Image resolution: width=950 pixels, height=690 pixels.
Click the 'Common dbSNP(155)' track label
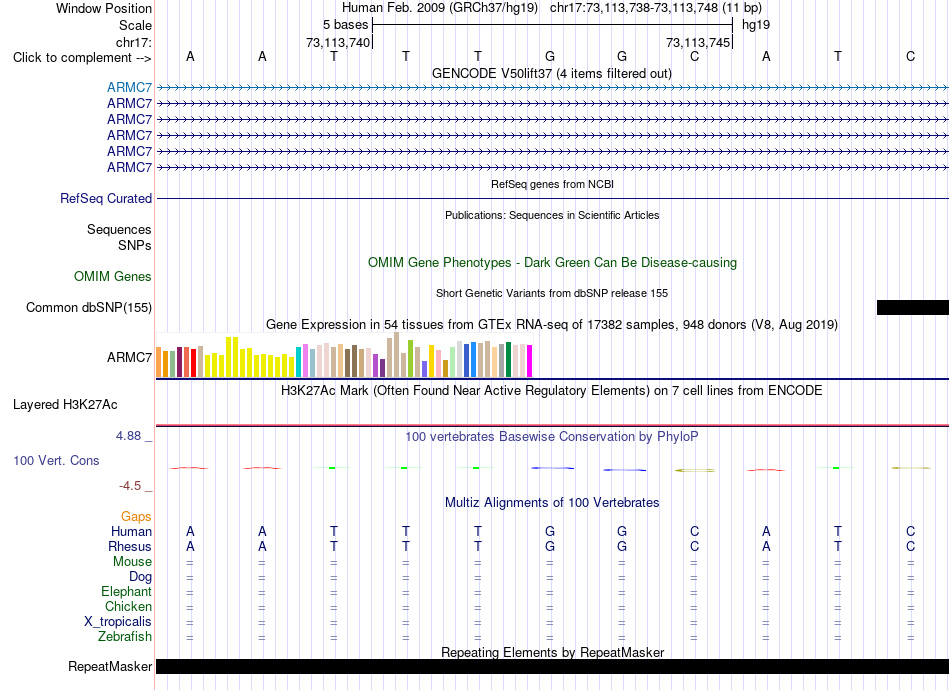88,308
